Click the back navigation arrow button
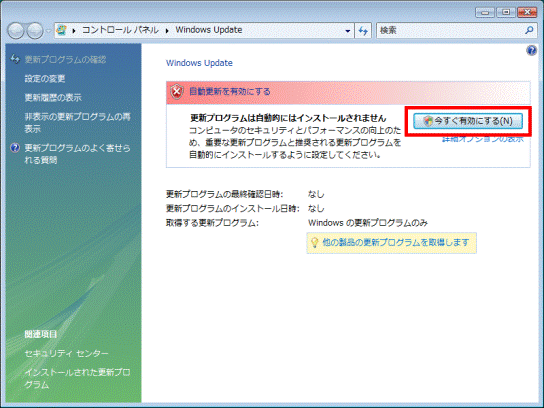The height and width of the screenshot is (408, 544). (16, 31)
